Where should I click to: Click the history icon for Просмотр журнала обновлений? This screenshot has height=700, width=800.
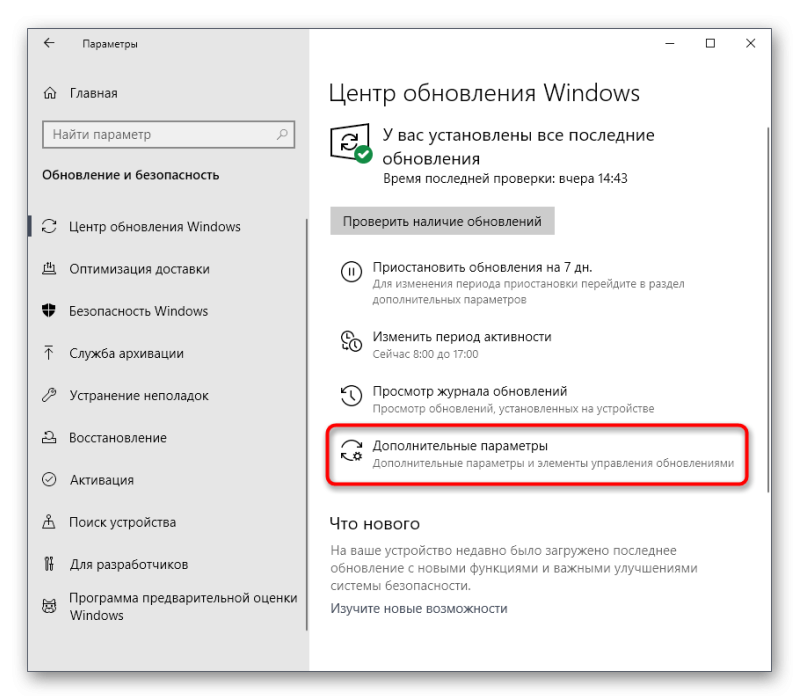point(351,395)
